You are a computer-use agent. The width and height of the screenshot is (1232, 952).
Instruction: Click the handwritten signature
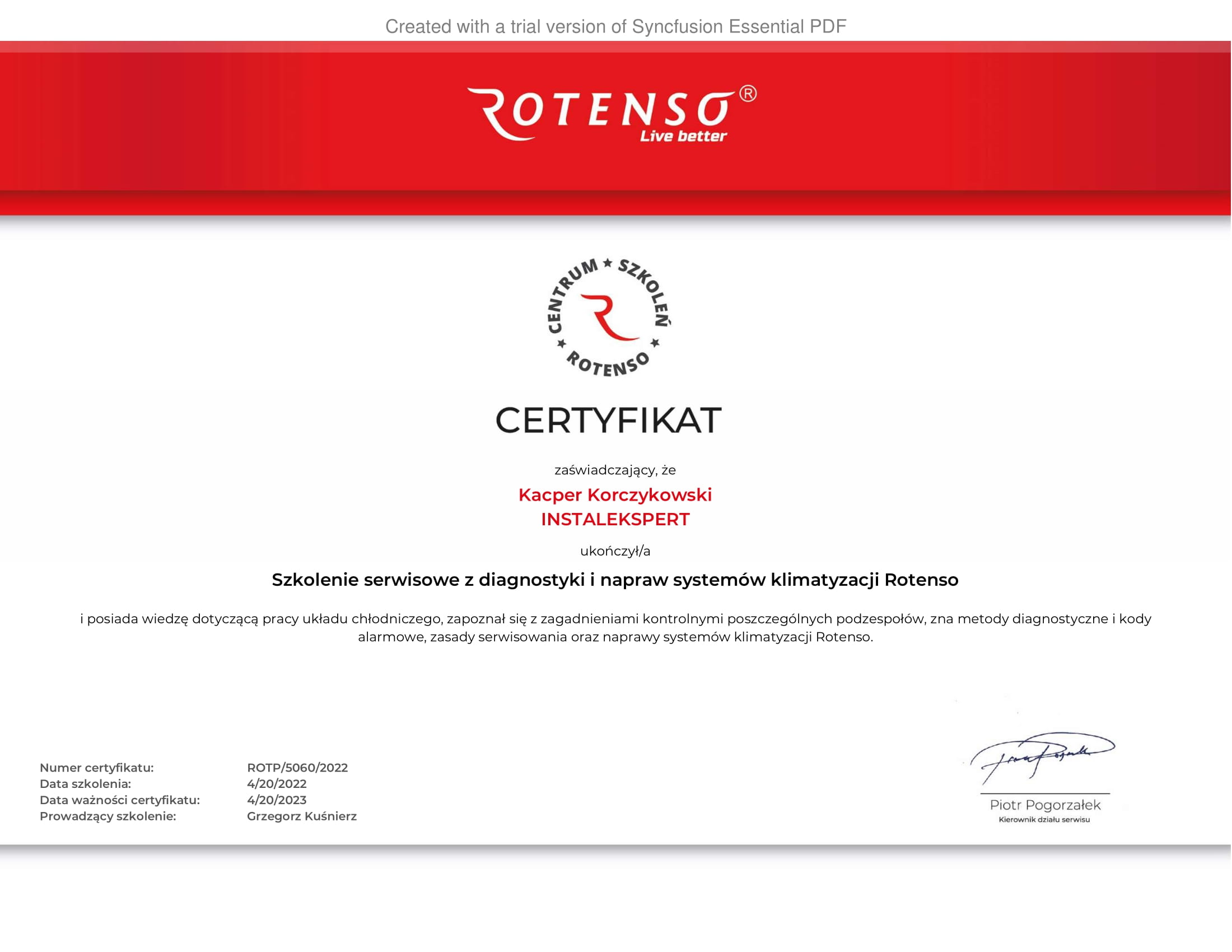pyautogui.click(x=1043, y=758)
